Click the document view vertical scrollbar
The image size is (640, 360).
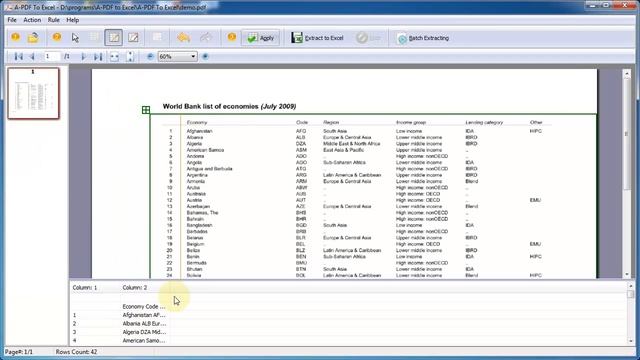(627, 133)
